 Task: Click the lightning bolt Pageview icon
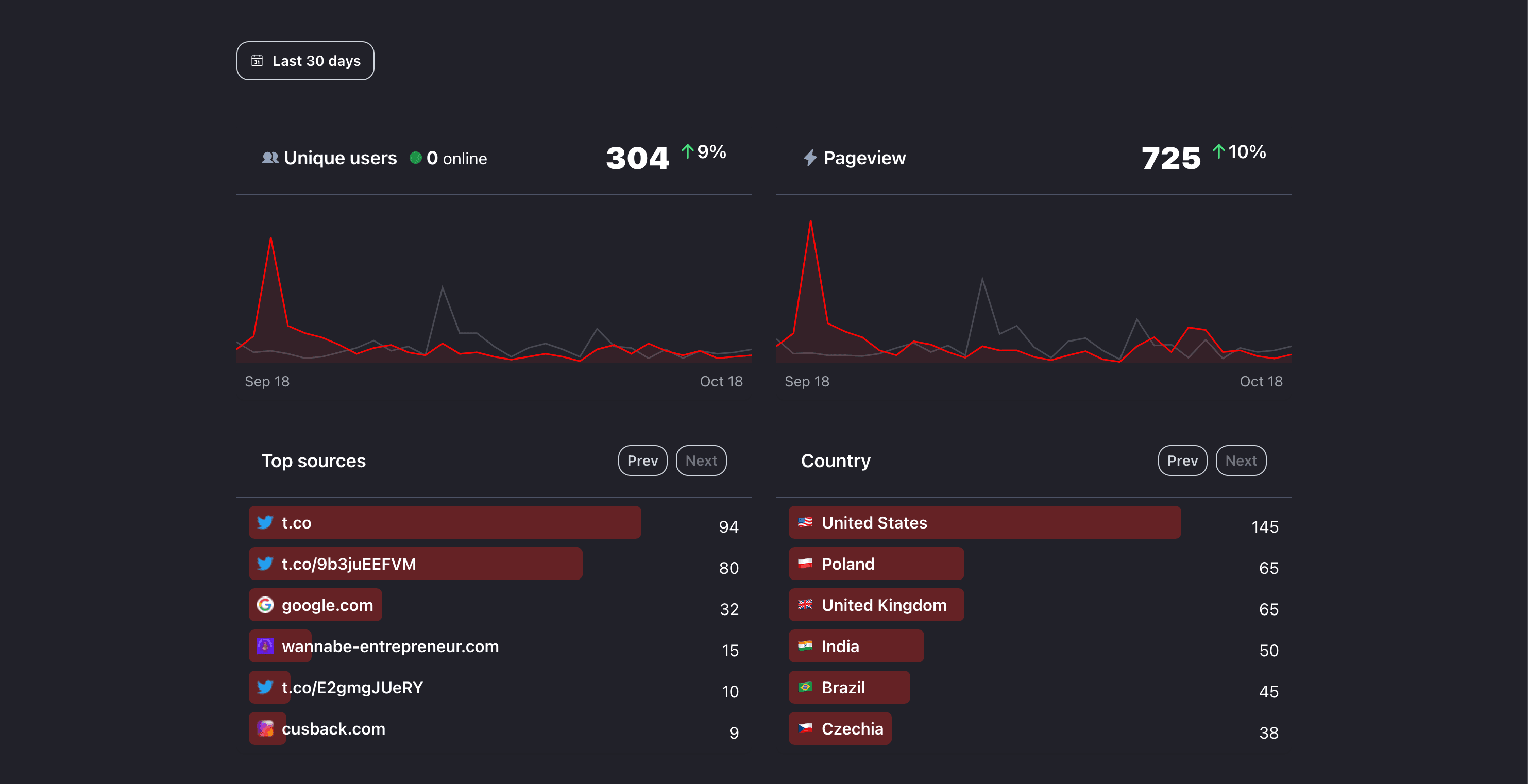coord(810,158)
